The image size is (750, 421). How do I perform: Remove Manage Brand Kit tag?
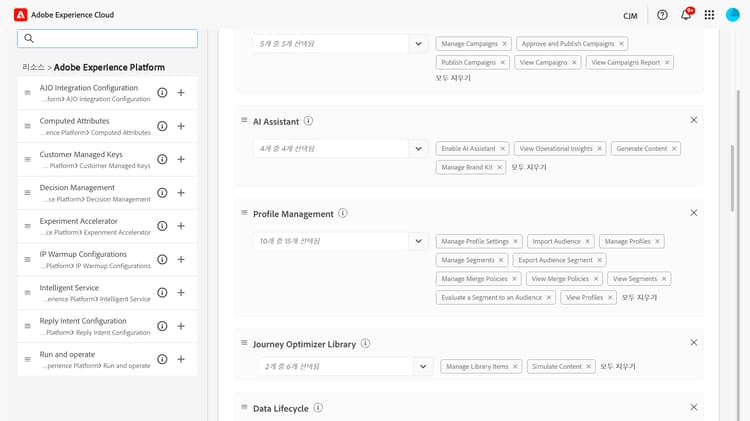click(499, 167)
